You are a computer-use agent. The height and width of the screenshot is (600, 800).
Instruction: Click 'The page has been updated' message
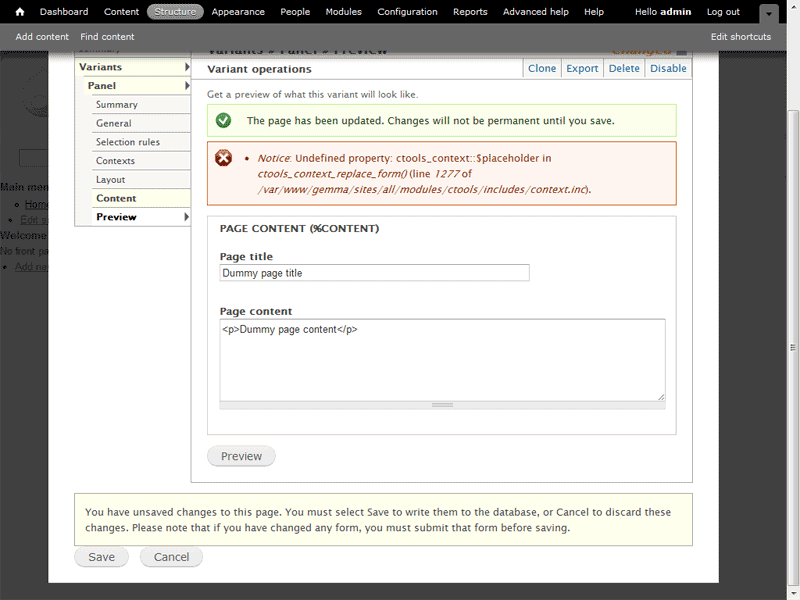[431, 121]
